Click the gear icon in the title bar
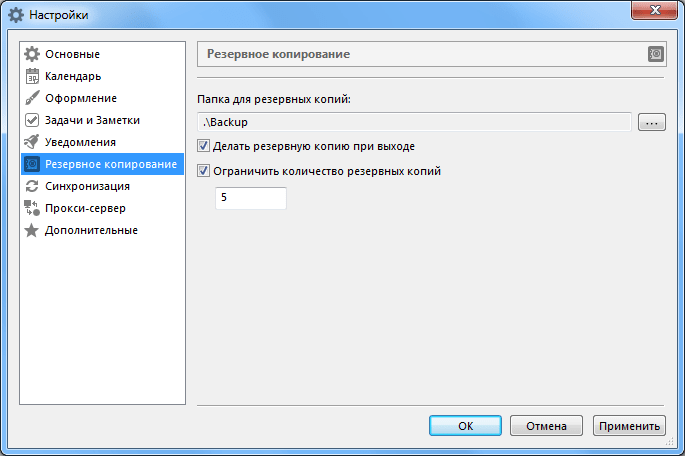 pyautogui.click(x=16, y=15)
